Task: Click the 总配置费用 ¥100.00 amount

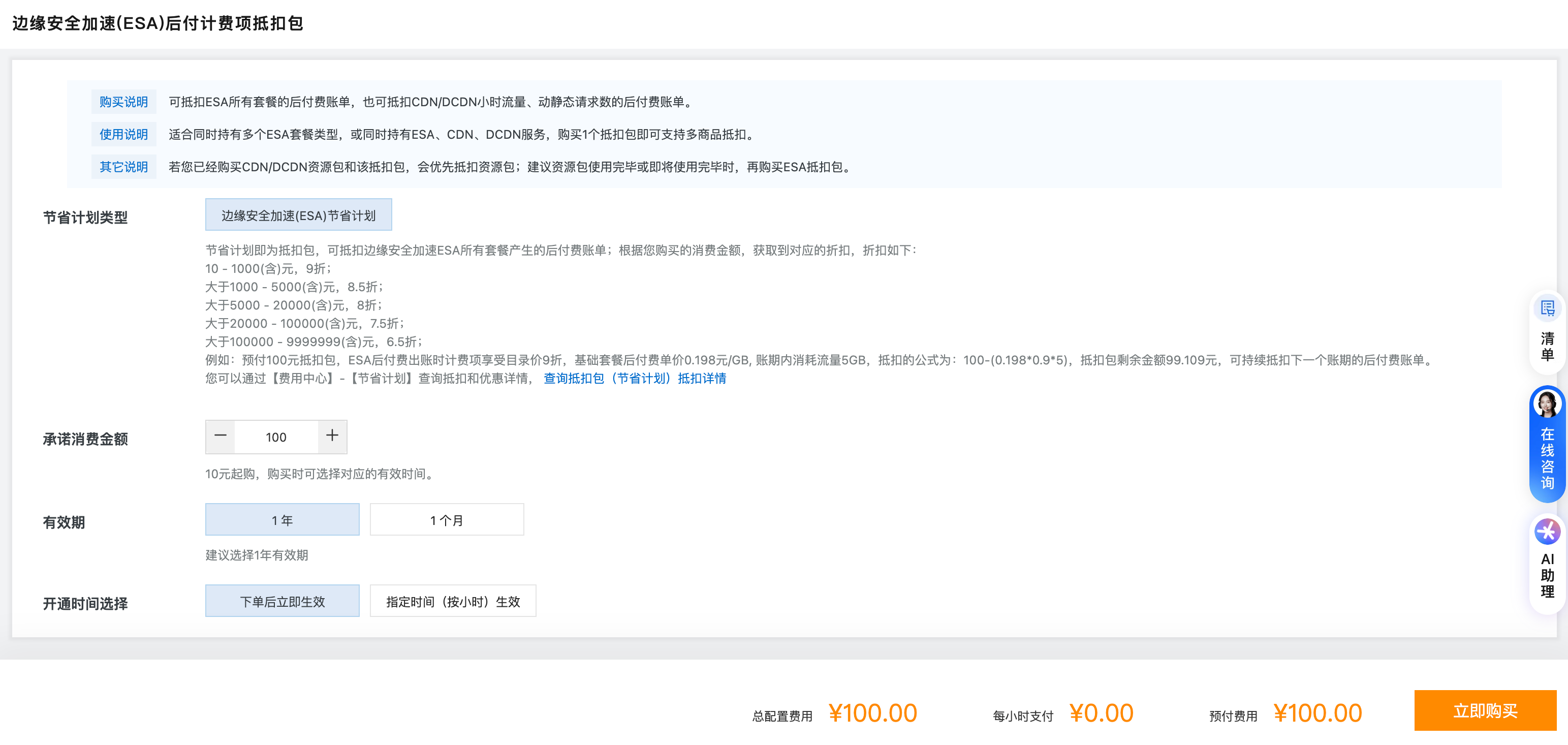Action: (872, 713)
